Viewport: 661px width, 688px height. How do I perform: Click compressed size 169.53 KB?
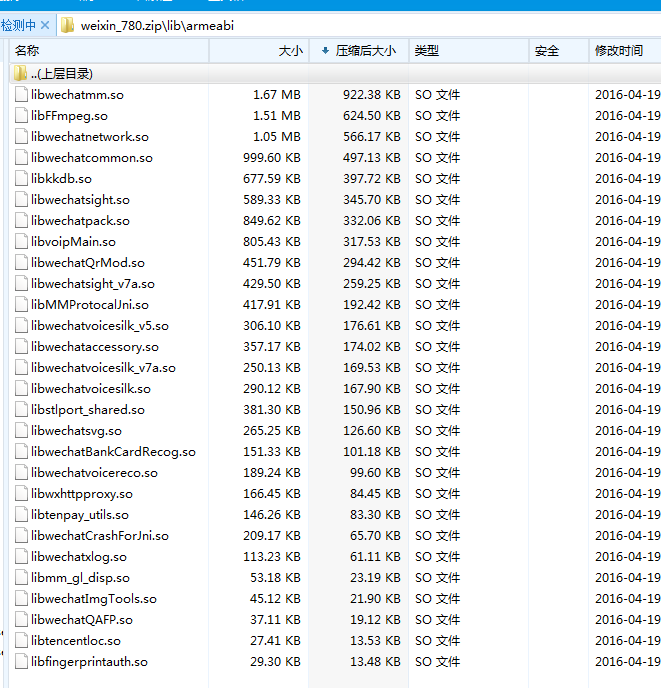(x=372, y=368)
